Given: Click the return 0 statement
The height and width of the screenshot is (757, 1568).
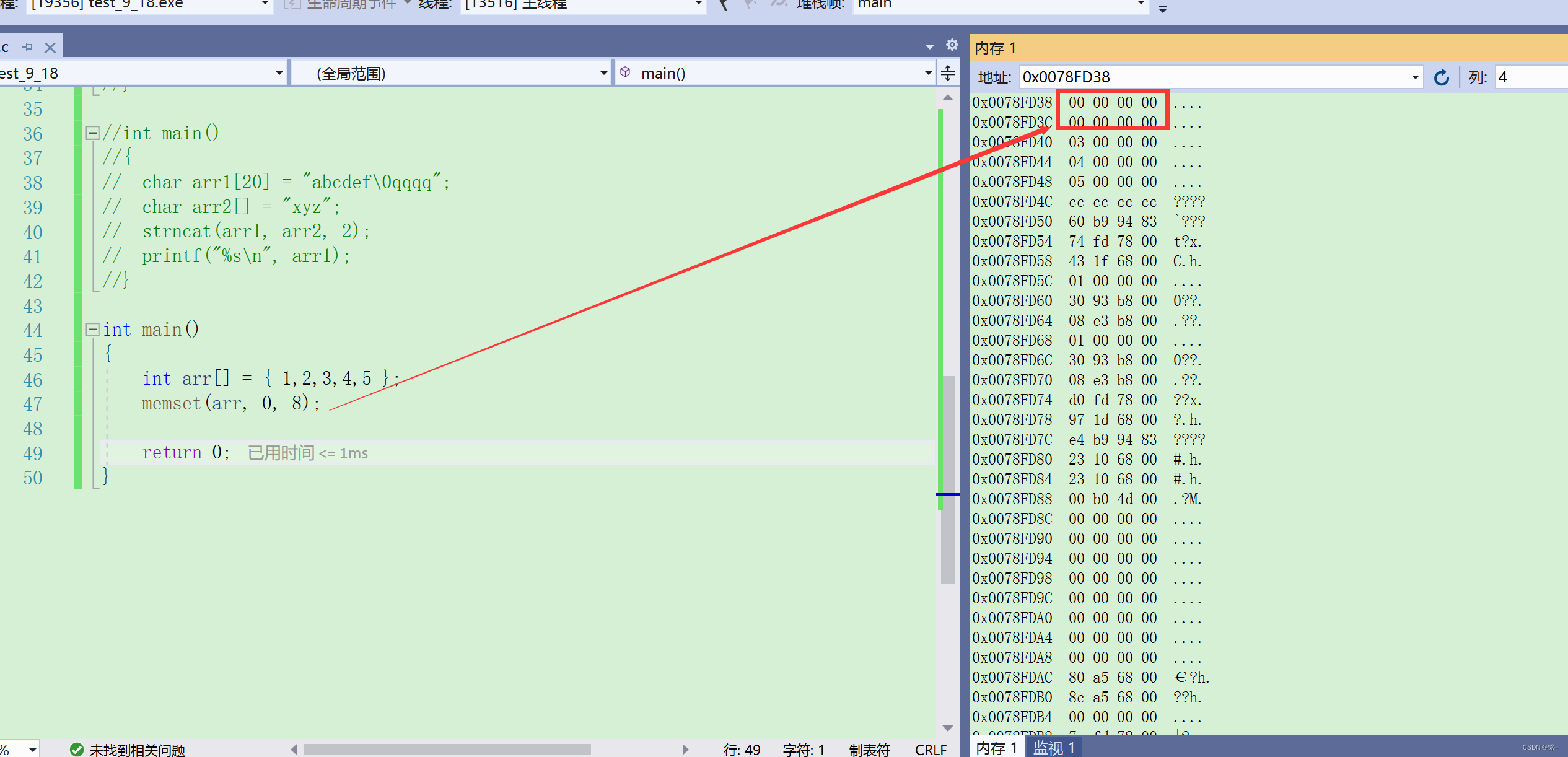Looking at the screenshot, I should [186, 452].
